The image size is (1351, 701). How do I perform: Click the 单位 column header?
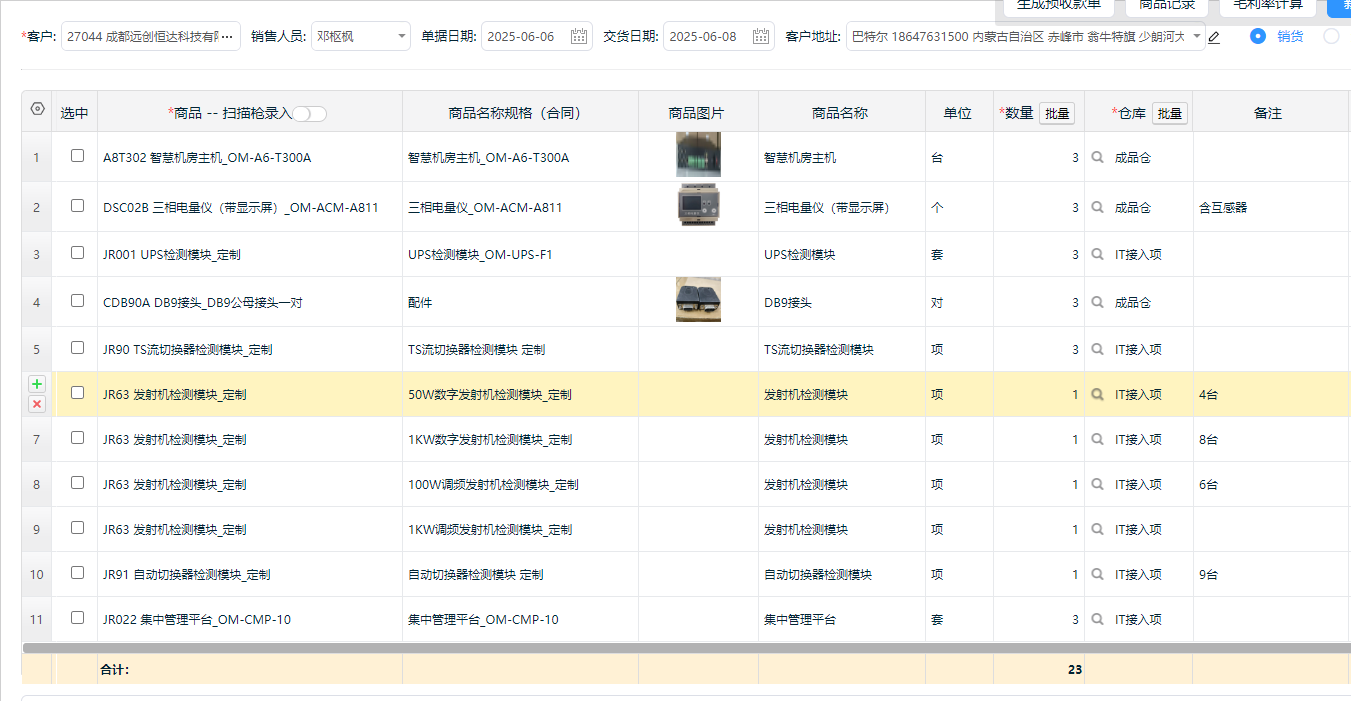pyautogui.click(x=958, y=114)
